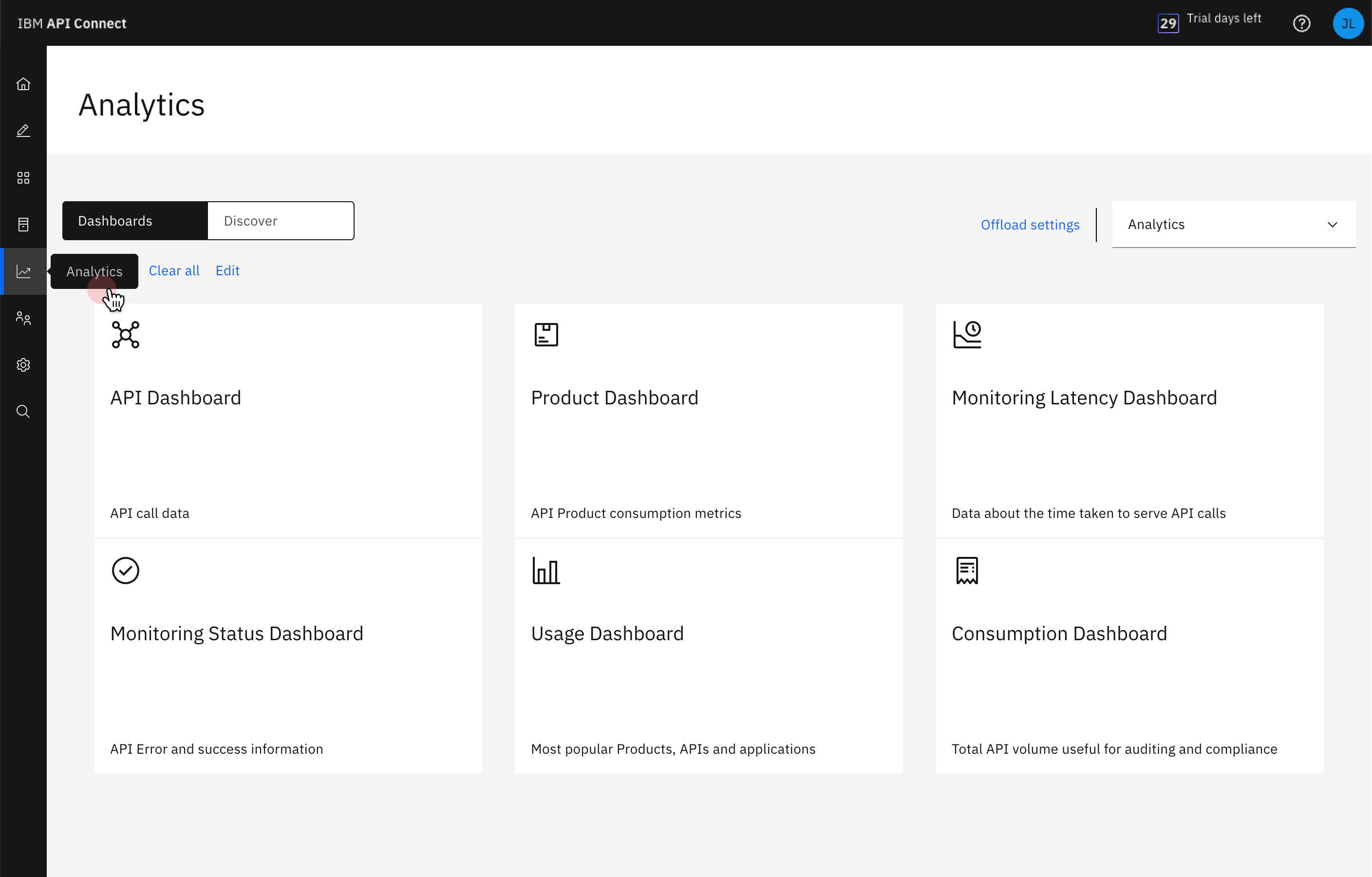
Task: Open the Develop pencil icon in the sidebar
Action: pyautogui.click(x=23, y=131)
